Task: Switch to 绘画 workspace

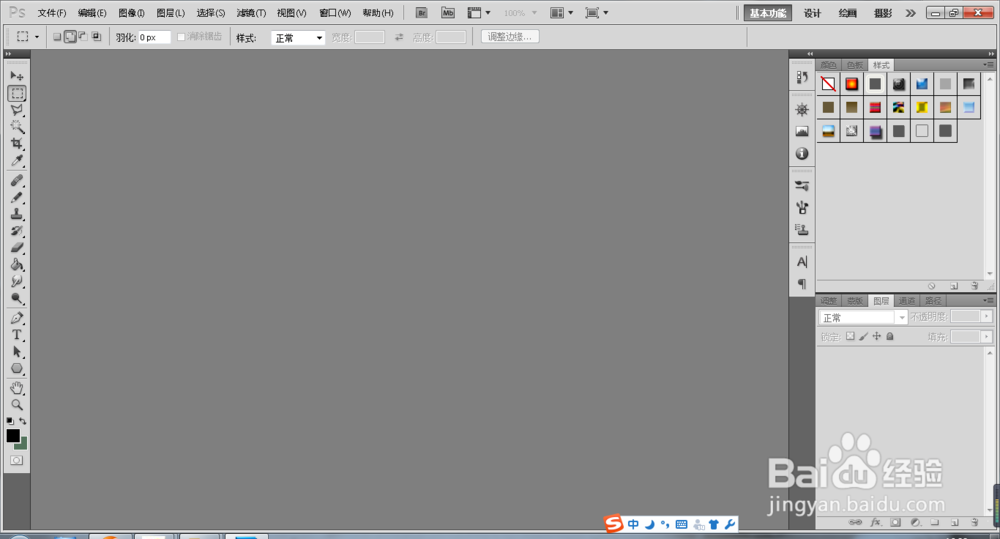Action: (x=848, y=13)
